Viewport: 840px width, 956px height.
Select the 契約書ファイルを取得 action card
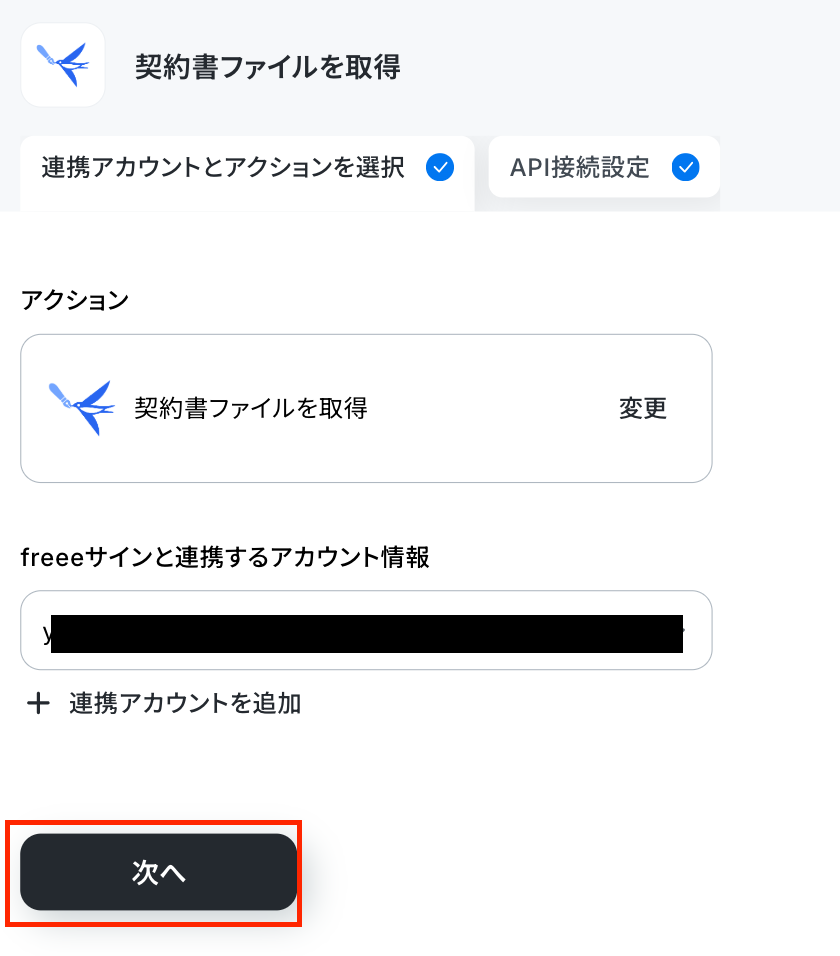tap(366, 408)
